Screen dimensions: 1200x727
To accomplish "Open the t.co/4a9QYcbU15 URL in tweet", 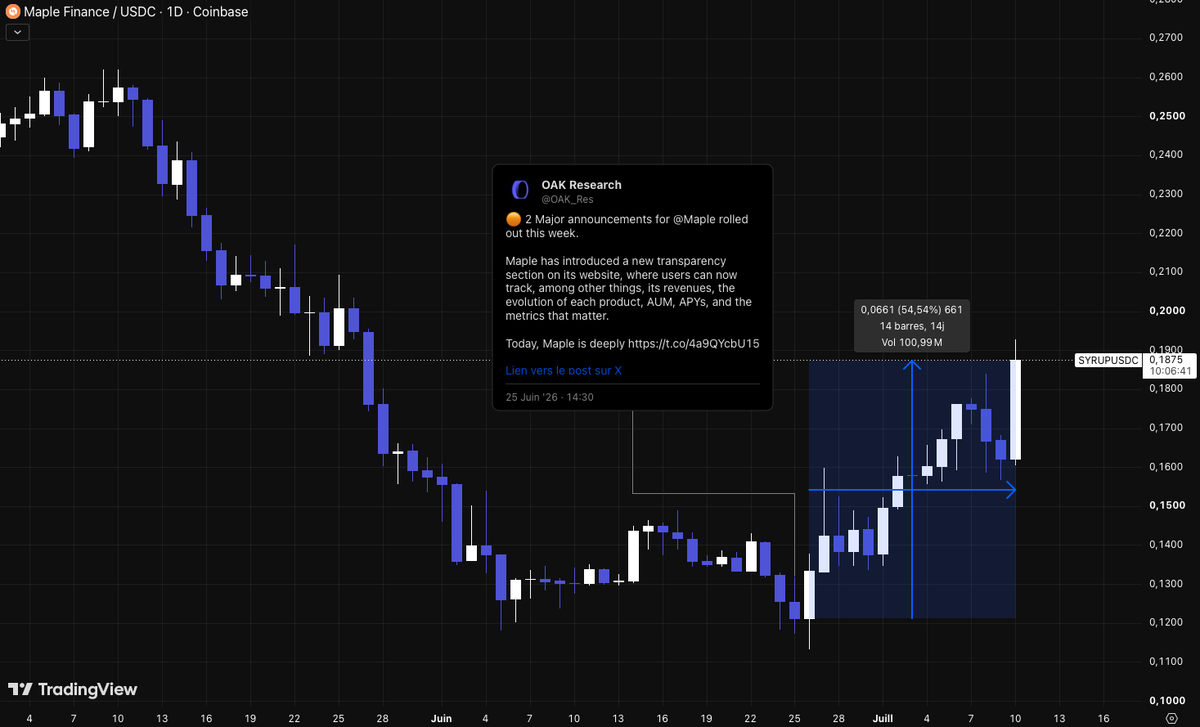I will pyautogui.click(x=693, y=343).
